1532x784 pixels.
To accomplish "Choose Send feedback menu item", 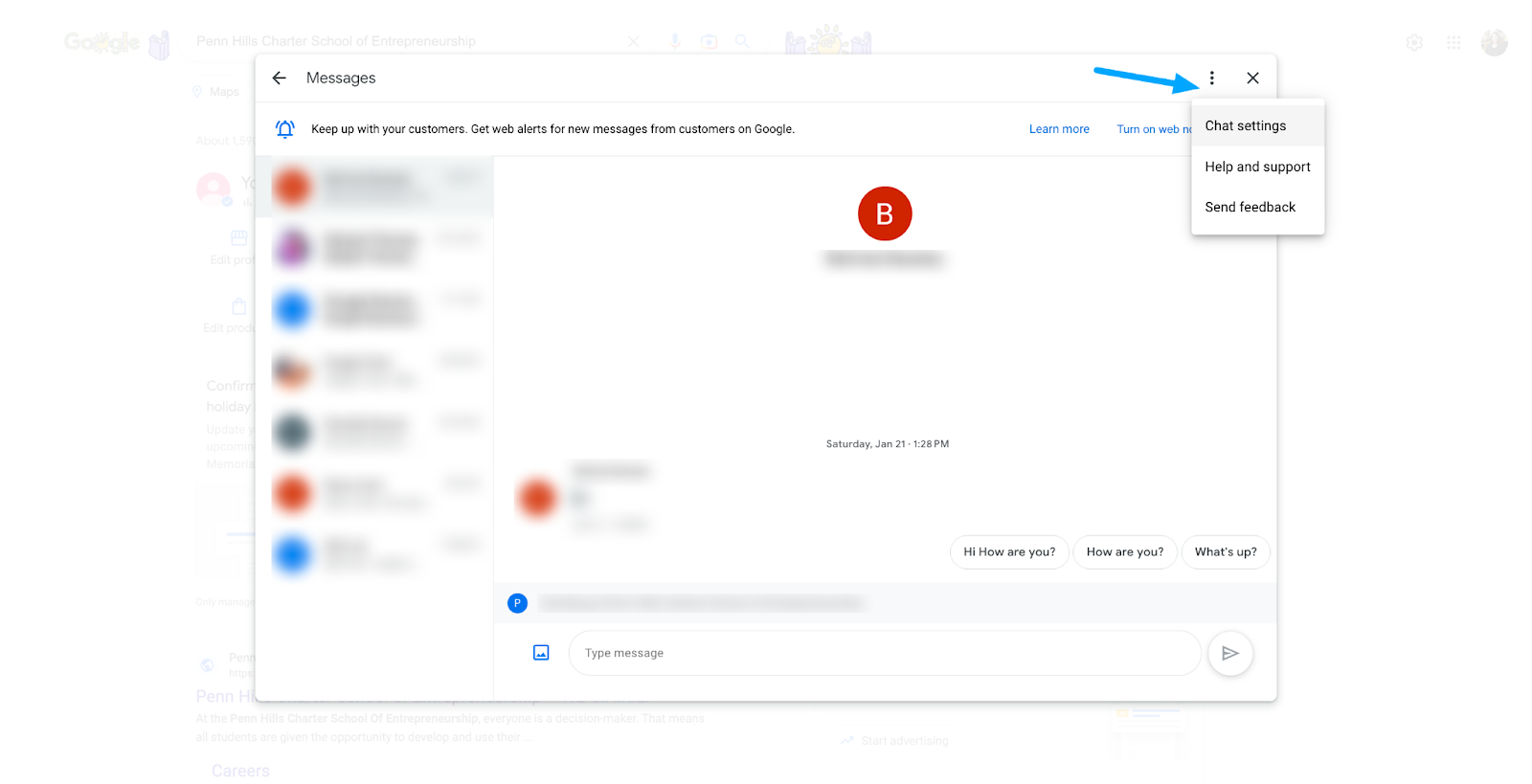I will [x=1257, y=207].
